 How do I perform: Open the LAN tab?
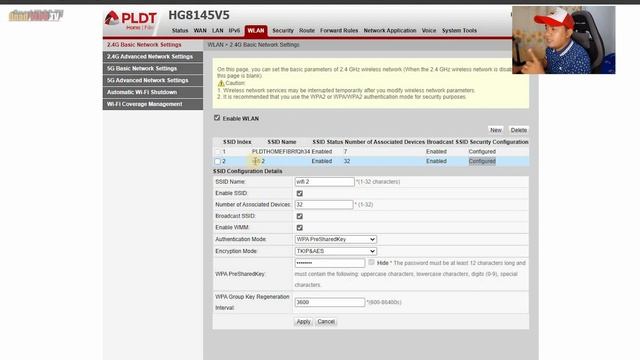click(218, 31)
